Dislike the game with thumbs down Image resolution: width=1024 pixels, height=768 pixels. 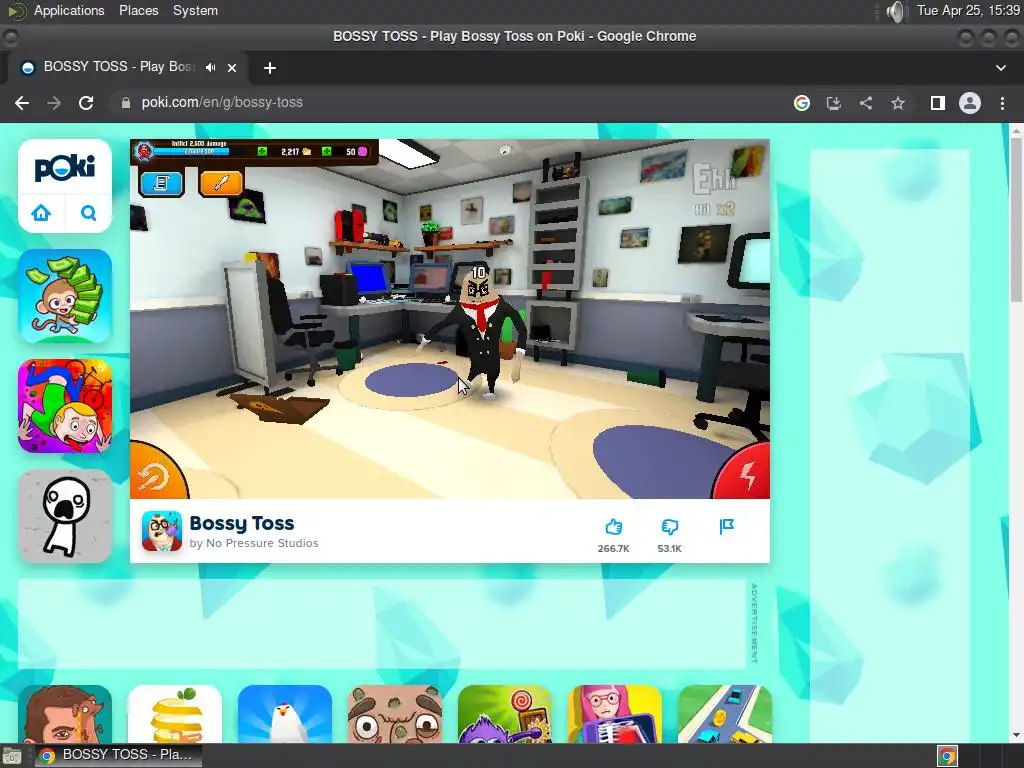coord(669,526)
